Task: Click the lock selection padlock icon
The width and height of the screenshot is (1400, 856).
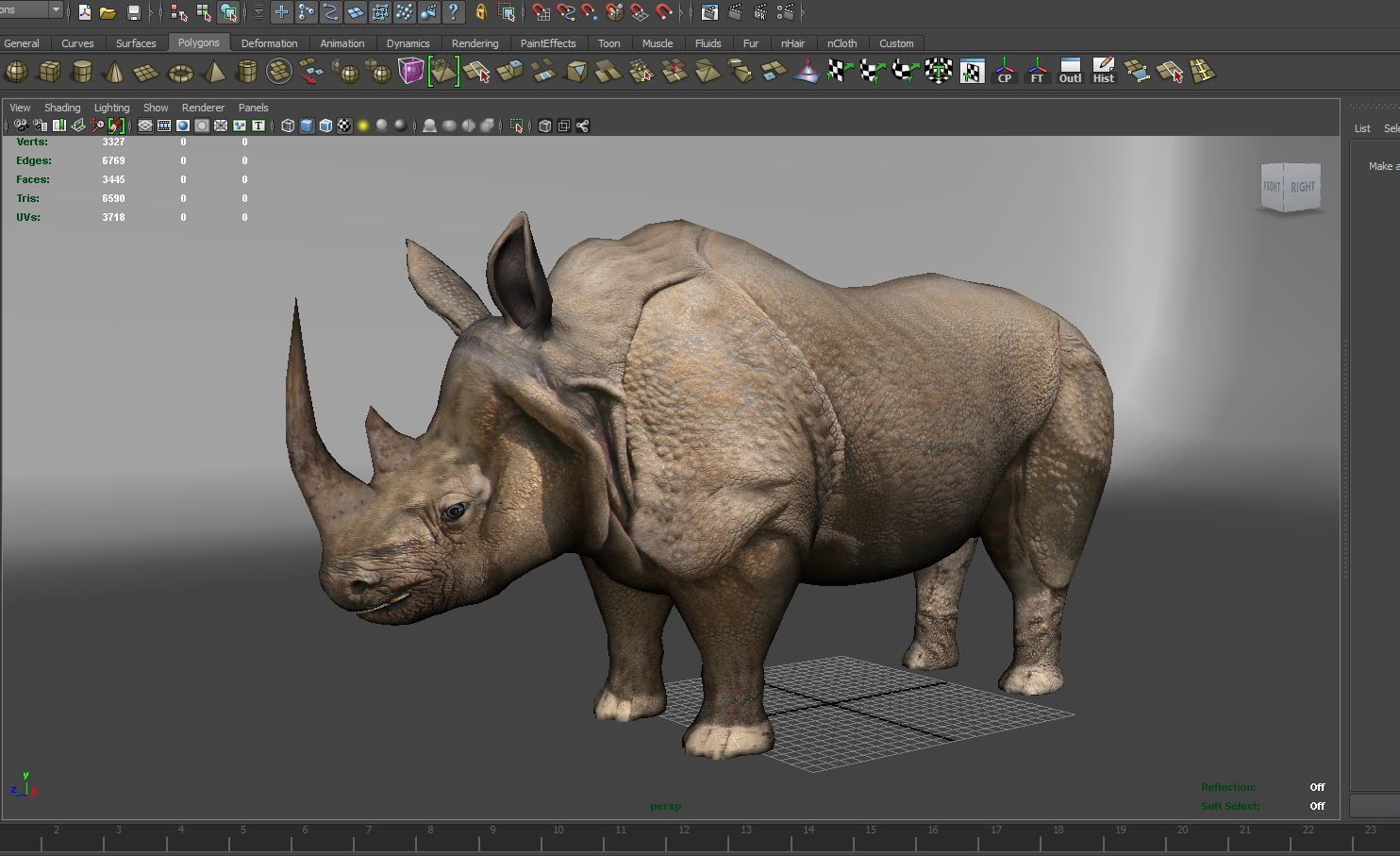Action: (480, 12)
